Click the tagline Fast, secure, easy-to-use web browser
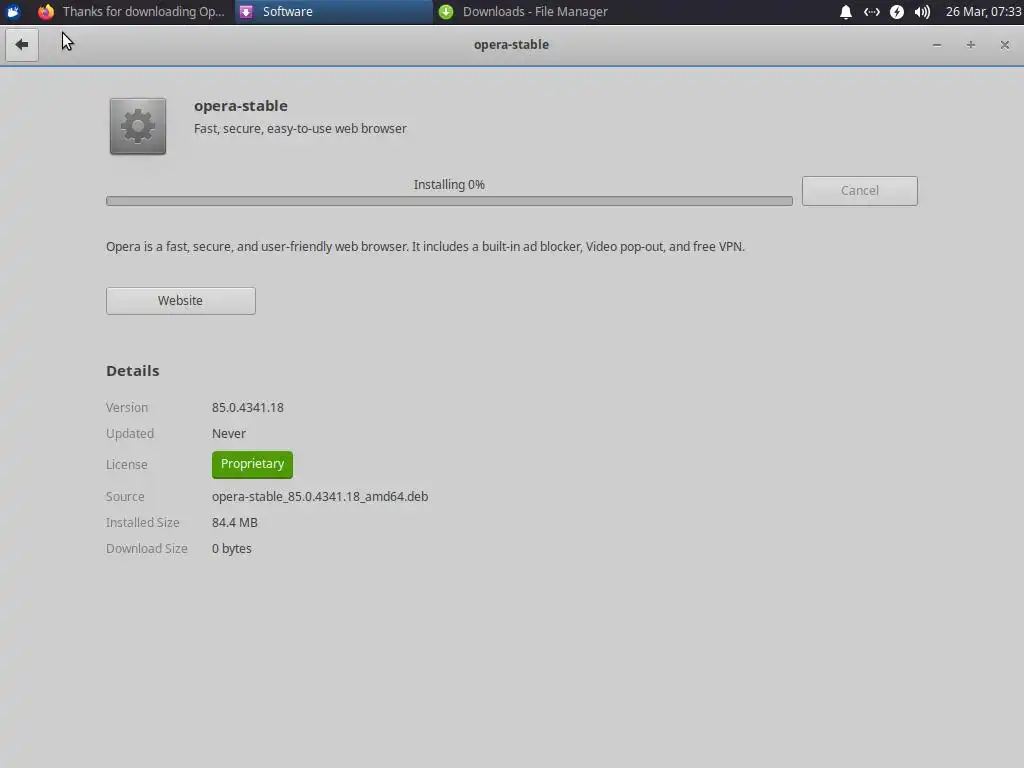This screenshot has height=768, width=1024. click(300, 129)
